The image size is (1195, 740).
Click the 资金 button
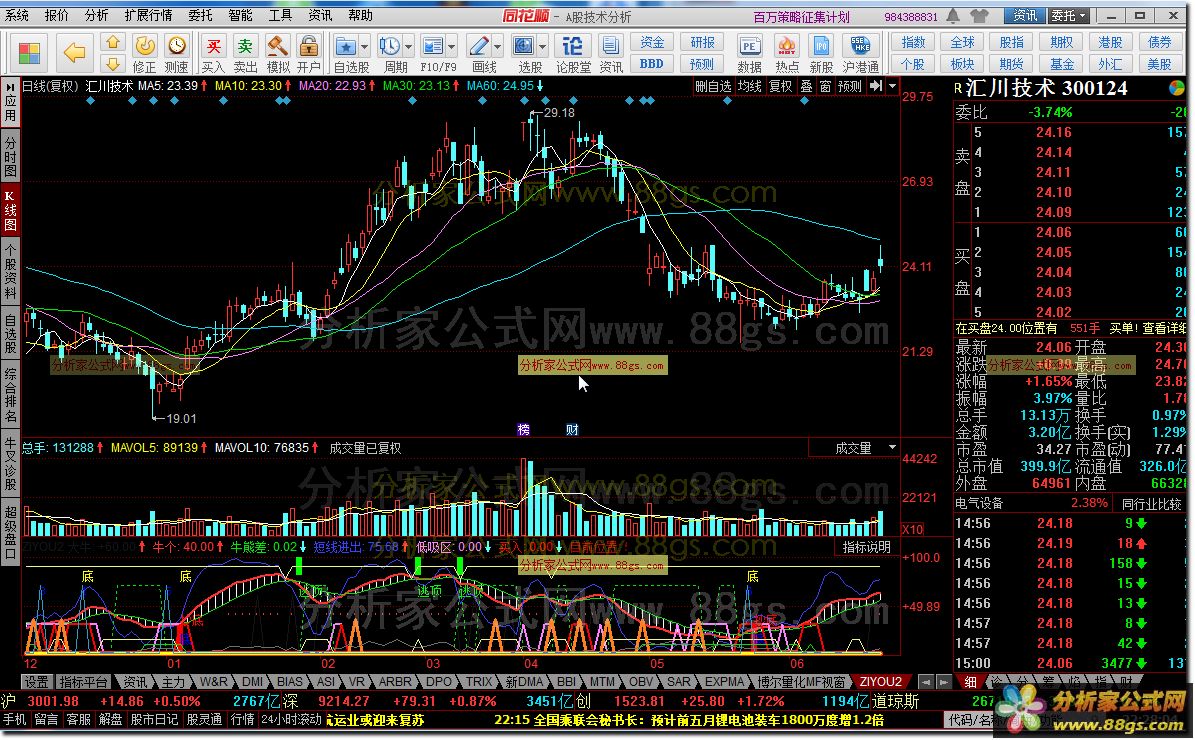click(x=652, y=43)
